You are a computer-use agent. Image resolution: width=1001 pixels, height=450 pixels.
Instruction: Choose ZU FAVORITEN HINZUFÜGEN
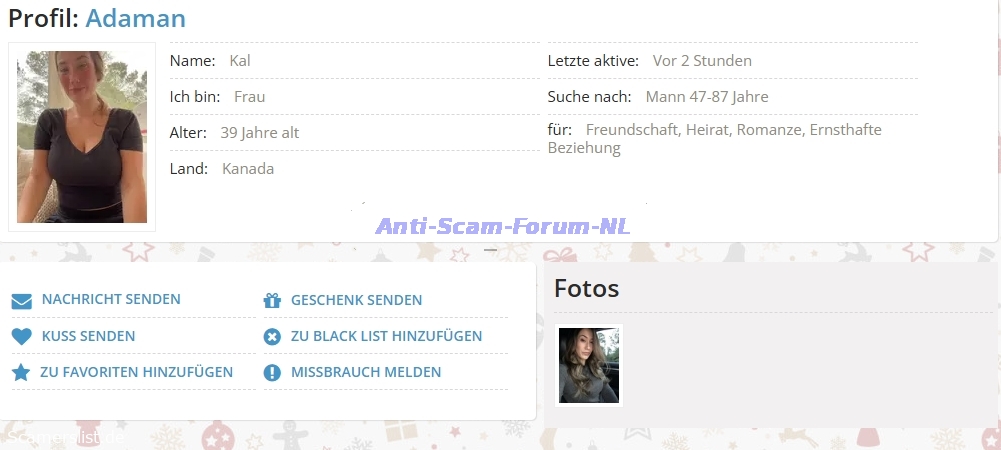pyautogui.click(x=137, y=372)
